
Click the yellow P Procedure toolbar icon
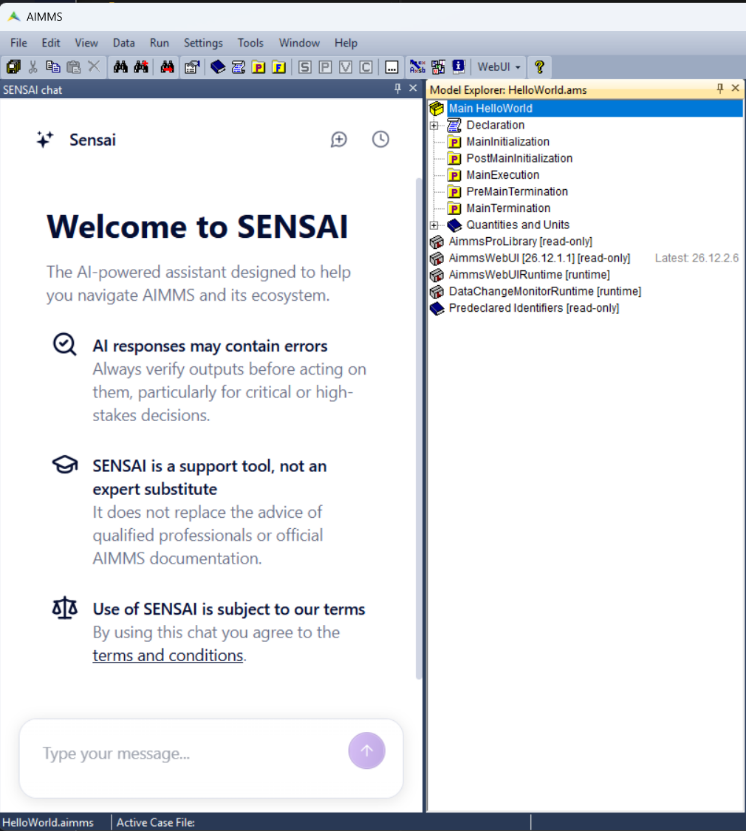tap(259, 67)
